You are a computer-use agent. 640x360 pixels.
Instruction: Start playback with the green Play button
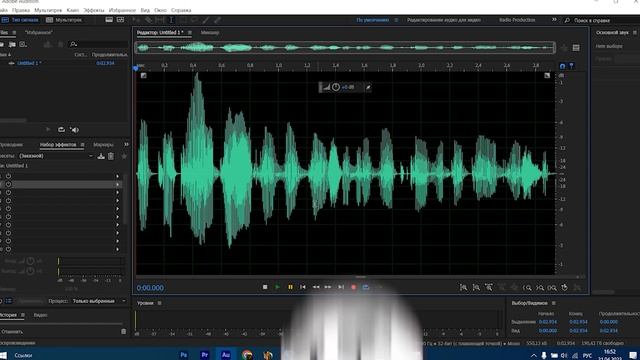coord(278,287)
